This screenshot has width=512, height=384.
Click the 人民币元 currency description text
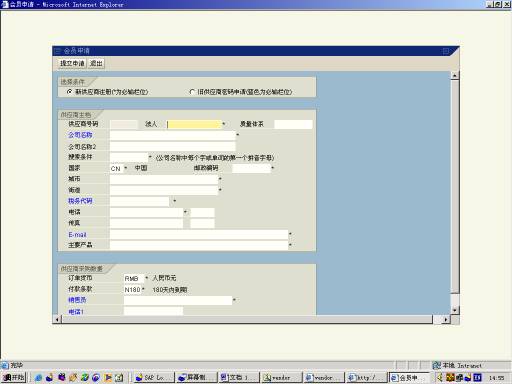164,278
